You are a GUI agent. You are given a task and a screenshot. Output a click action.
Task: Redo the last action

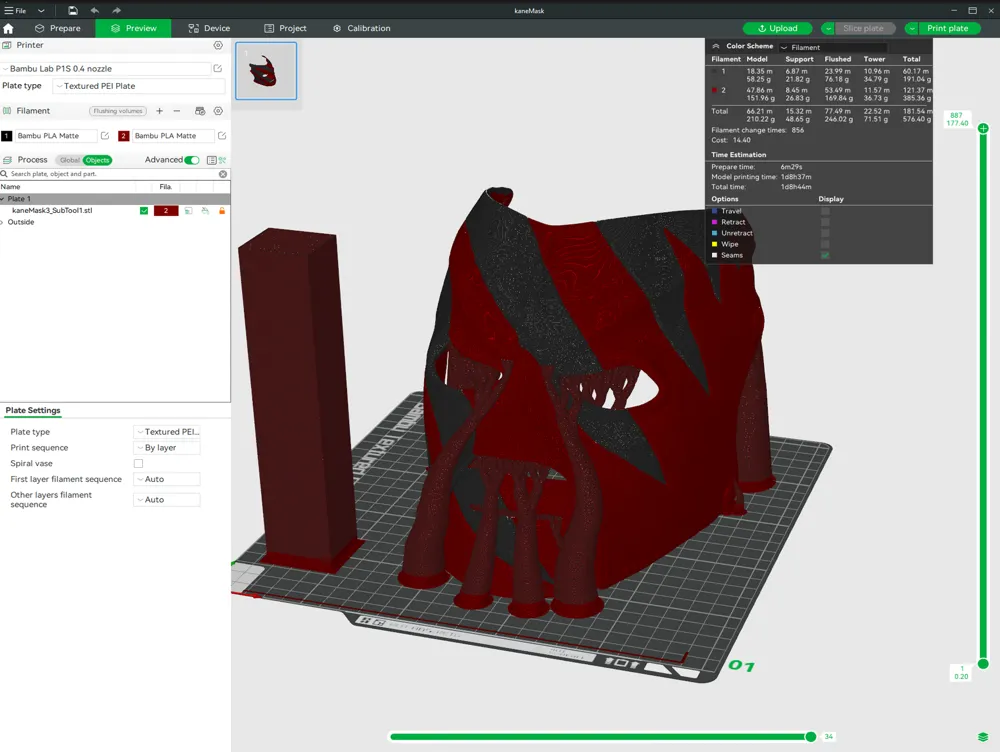point(116,10)
